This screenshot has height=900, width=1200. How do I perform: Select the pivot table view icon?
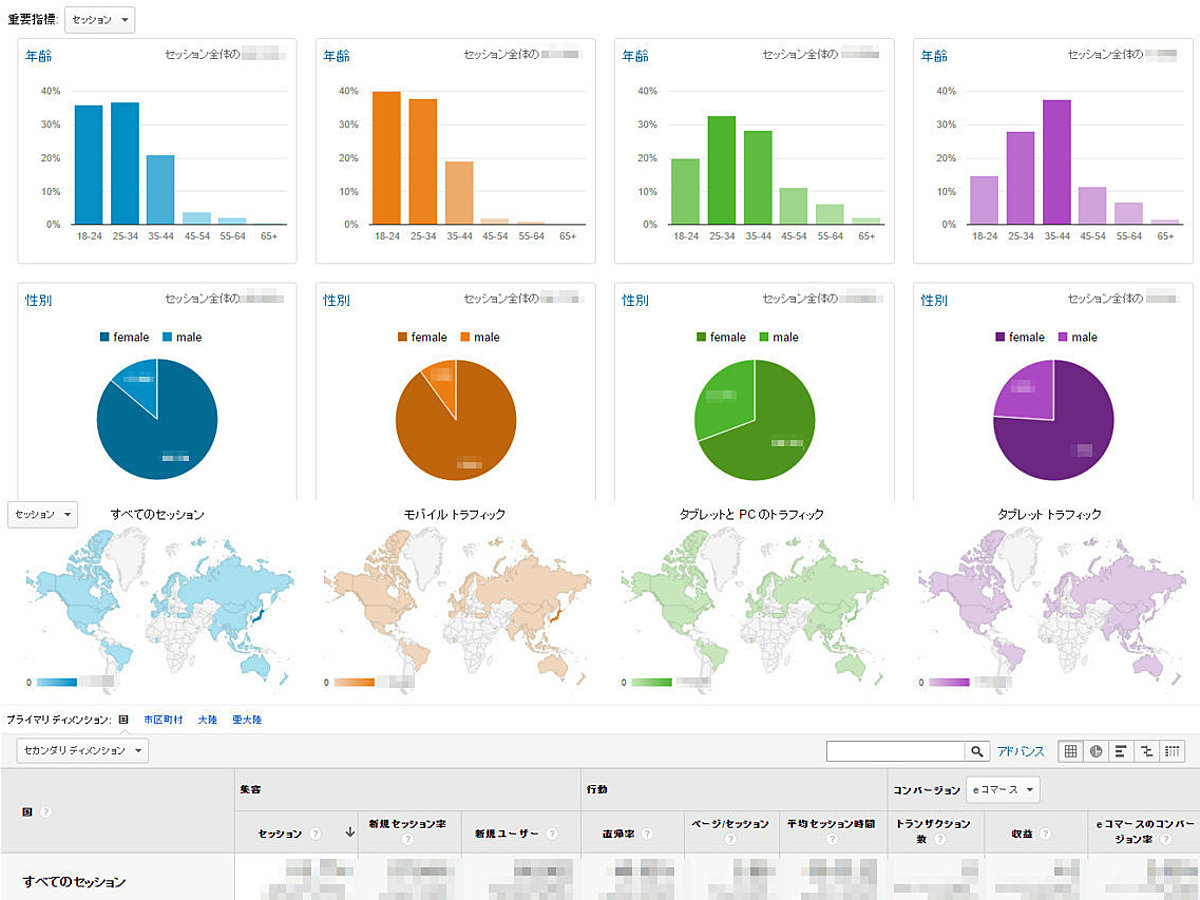pyautogui.click(x=1172, y=751)
